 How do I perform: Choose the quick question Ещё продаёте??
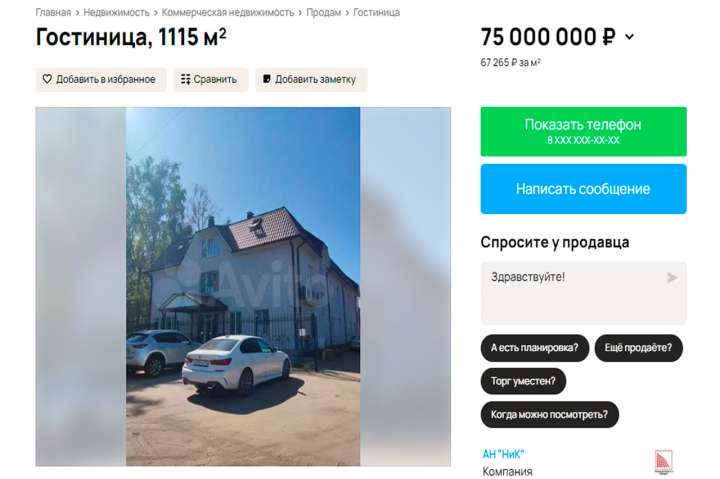click(638, 348)
